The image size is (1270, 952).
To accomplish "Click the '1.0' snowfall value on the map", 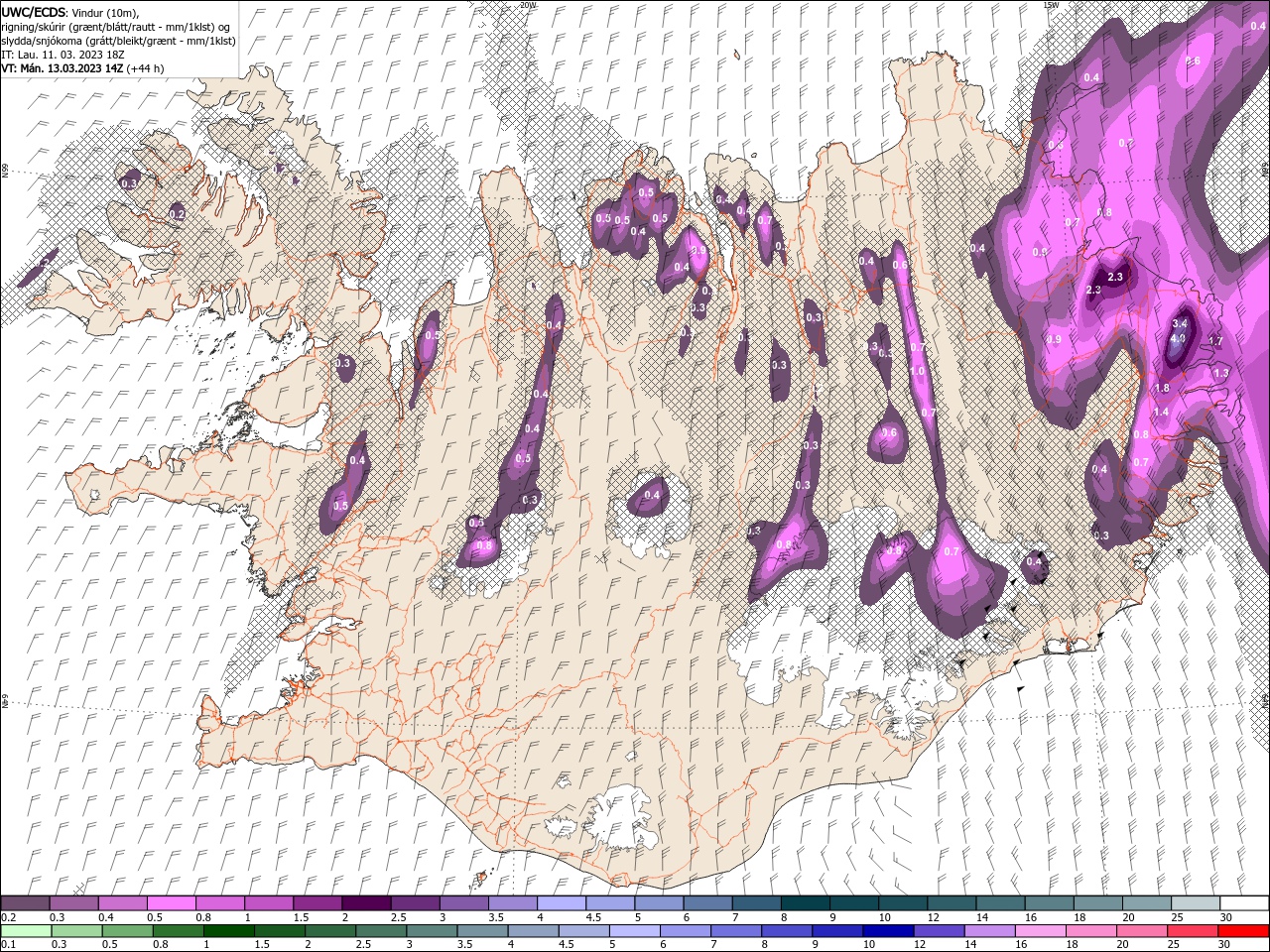I will 918,371.
